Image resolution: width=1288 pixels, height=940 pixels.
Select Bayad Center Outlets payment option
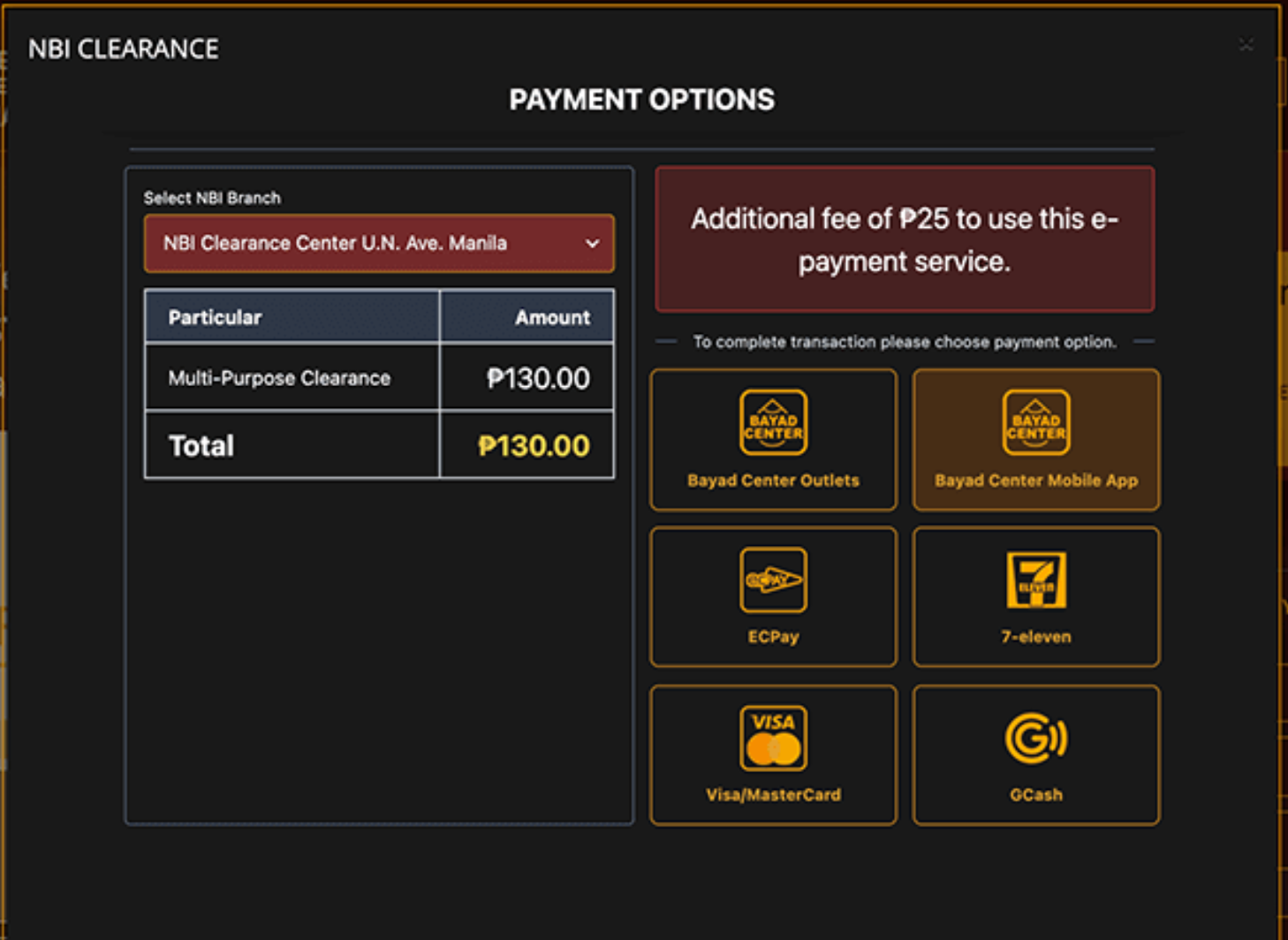click(x=772, y=439)
